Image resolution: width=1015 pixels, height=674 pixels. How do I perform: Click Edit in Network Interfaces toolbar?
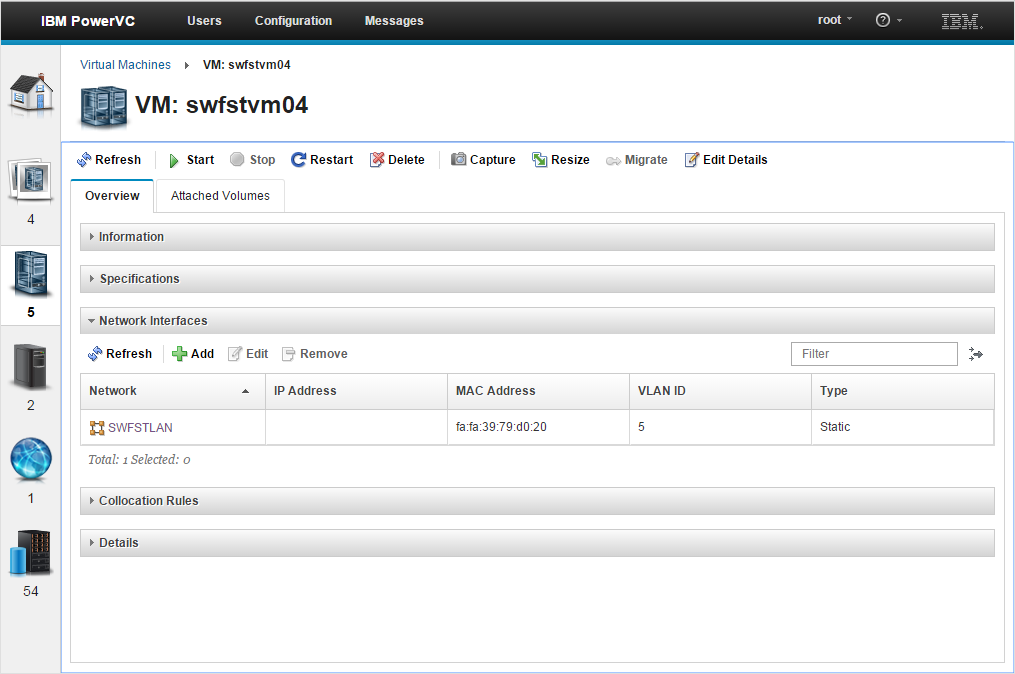[249, 354]
